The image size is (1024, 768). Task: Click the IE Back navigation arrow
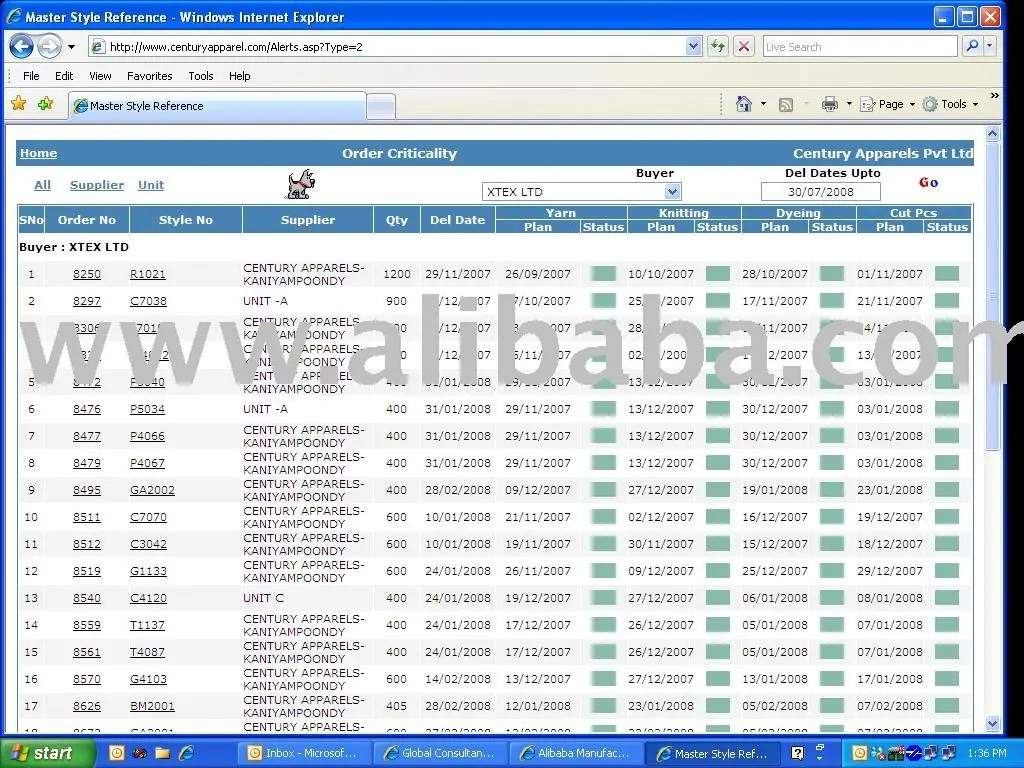22,46
